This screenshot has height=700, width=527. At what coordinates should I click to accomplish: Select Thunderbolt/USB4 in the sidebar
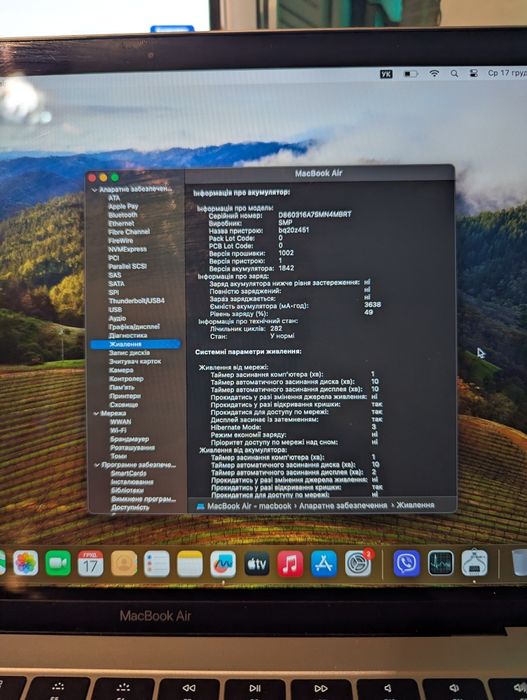point(137,301)
